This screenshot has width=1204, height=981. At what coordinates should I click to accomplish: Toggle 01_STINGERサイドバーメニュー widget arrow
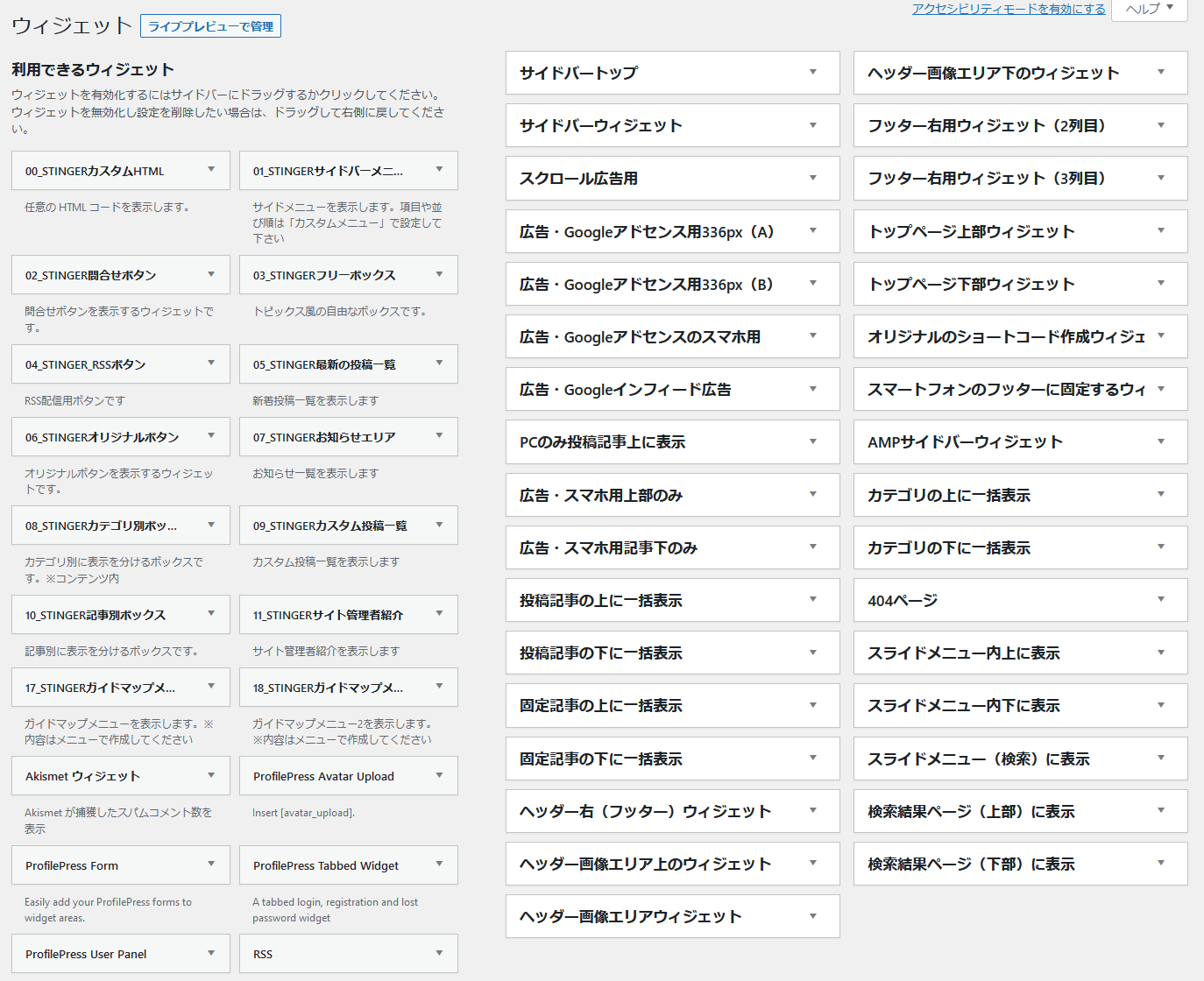point(439,170)
